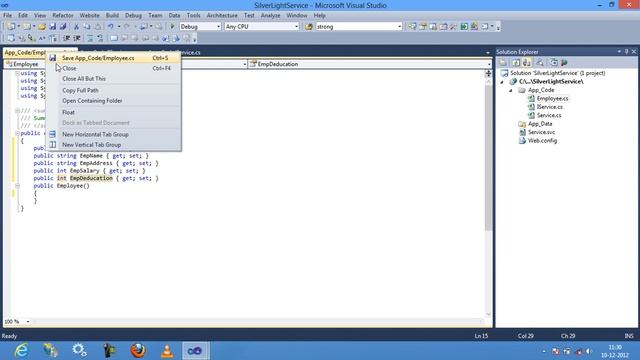Screen dimensions: 640x360
Task: Select Save App_Code/Employee.cs in context menu
Action: (113, 58)
